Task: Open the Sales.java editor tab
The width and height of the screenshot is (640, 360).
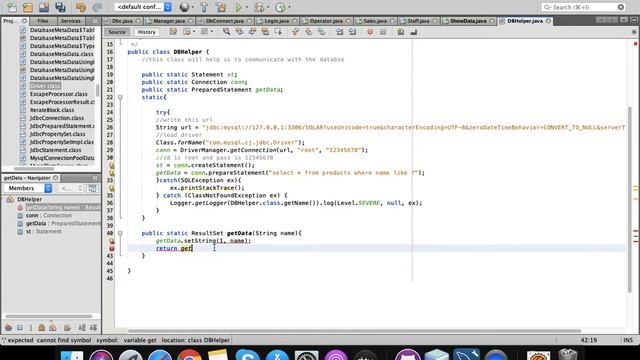Action: 375,21
